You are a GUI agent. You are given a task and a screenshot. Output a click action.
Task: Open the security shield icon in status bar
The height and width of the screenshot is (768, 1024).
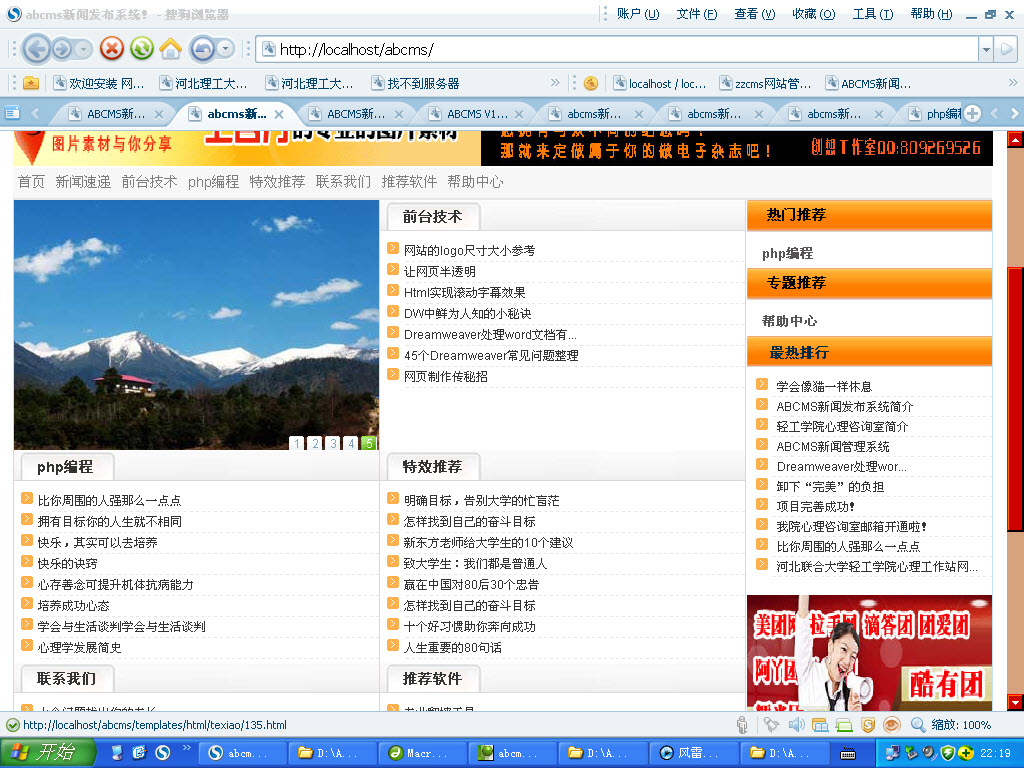(867, 725)
